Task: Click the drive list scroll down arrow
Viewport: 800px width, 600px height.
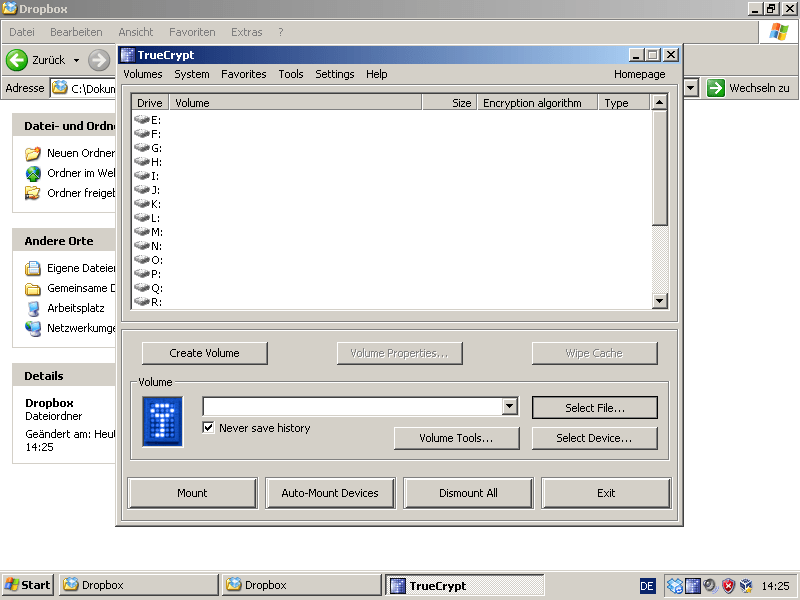Action: click(659, 301)
